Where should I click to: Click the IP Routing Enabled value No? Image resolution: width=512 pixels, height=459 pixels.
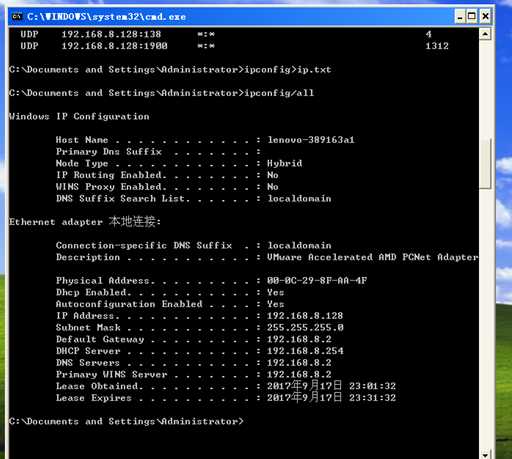pos(273,175)
